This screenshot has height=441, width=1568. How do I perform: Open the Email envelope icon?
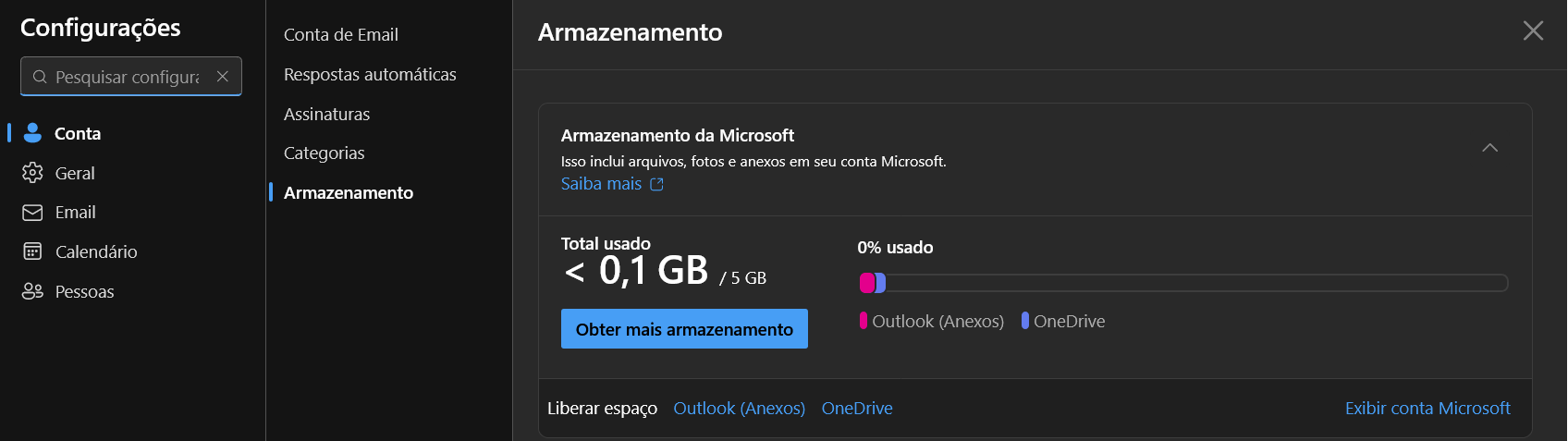pos(32,213)
